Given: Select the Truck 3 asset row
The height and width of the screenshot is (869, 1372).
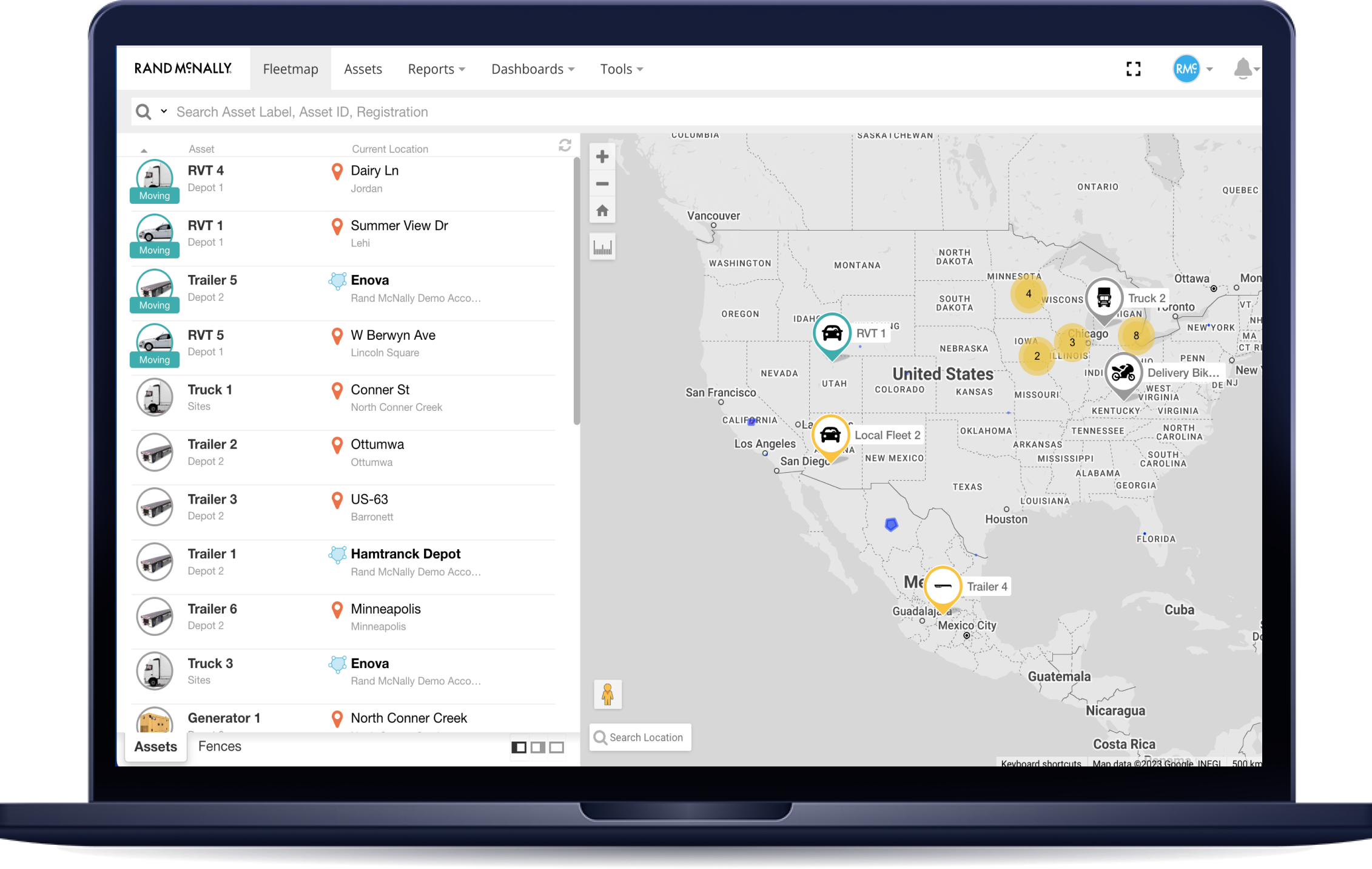Looking at the screenshot, I should pyautogui.click(x=343, y=677).
